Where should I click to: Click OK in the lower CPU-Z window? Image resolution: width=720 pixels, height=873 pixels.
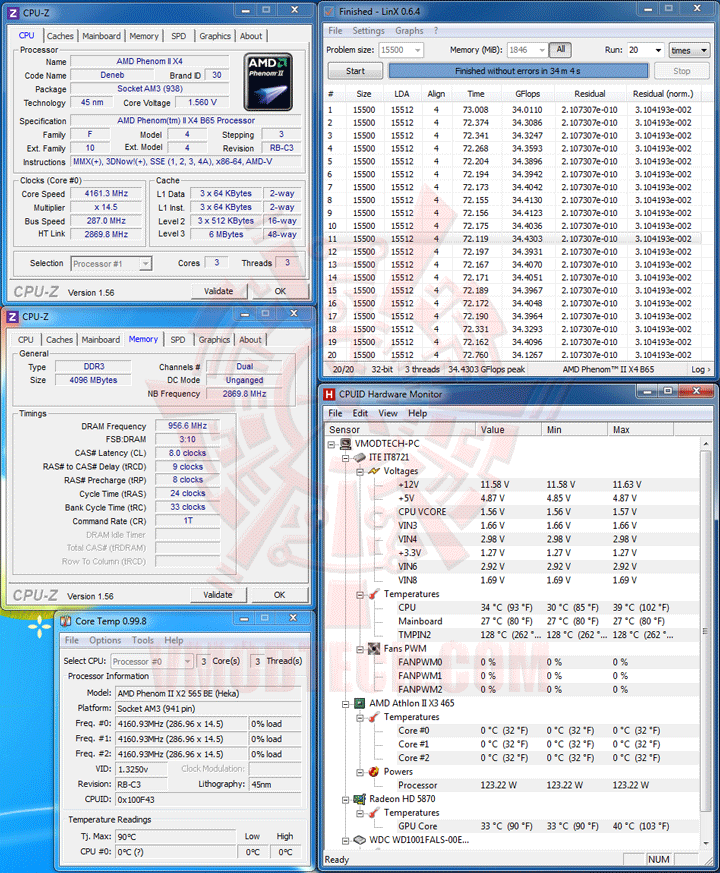pos(280,595)
